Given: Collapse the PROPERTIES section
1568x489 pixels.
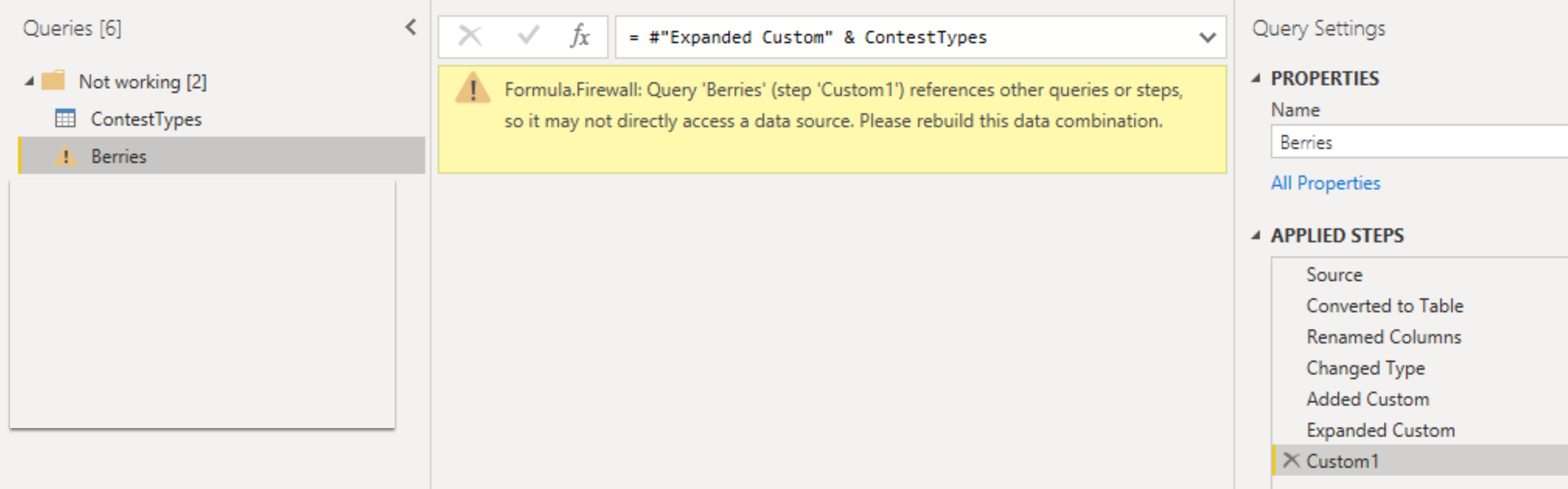Looking at the screenshot, I should pos(1256,78).
